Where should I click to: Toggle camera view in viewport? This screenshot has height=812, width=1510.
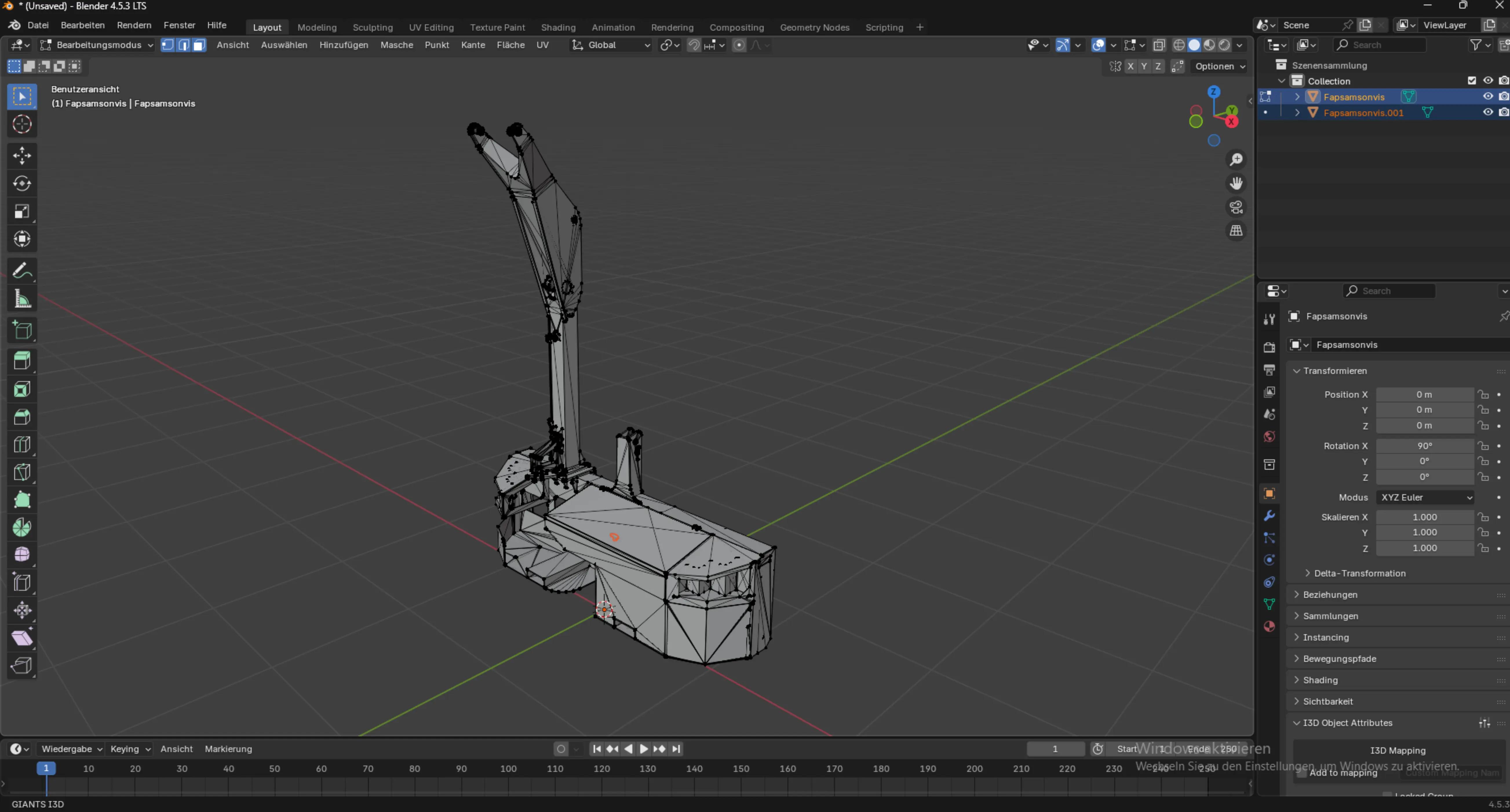click(x=1236, y=207)
